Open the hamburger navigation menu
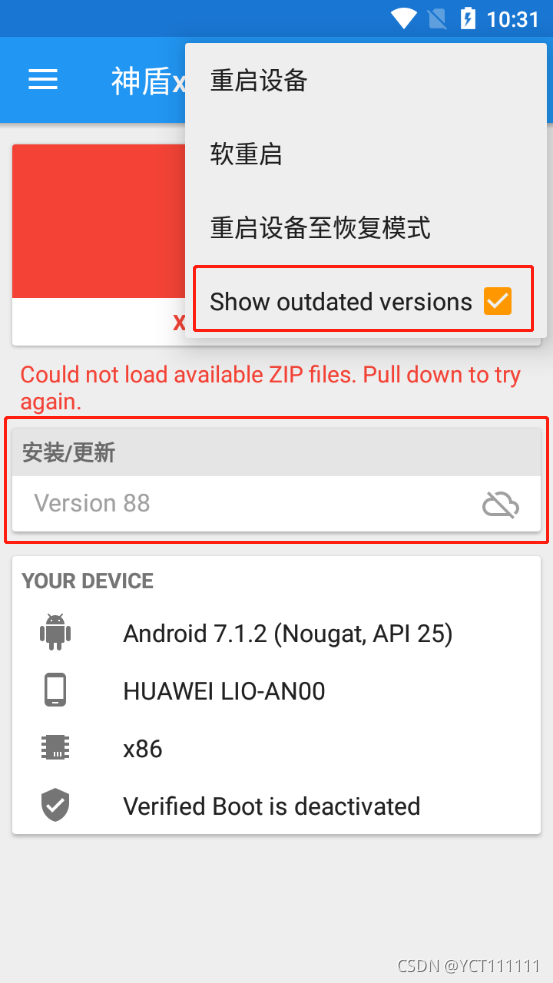Screen dimensions: 553x983 pos(43,80)
